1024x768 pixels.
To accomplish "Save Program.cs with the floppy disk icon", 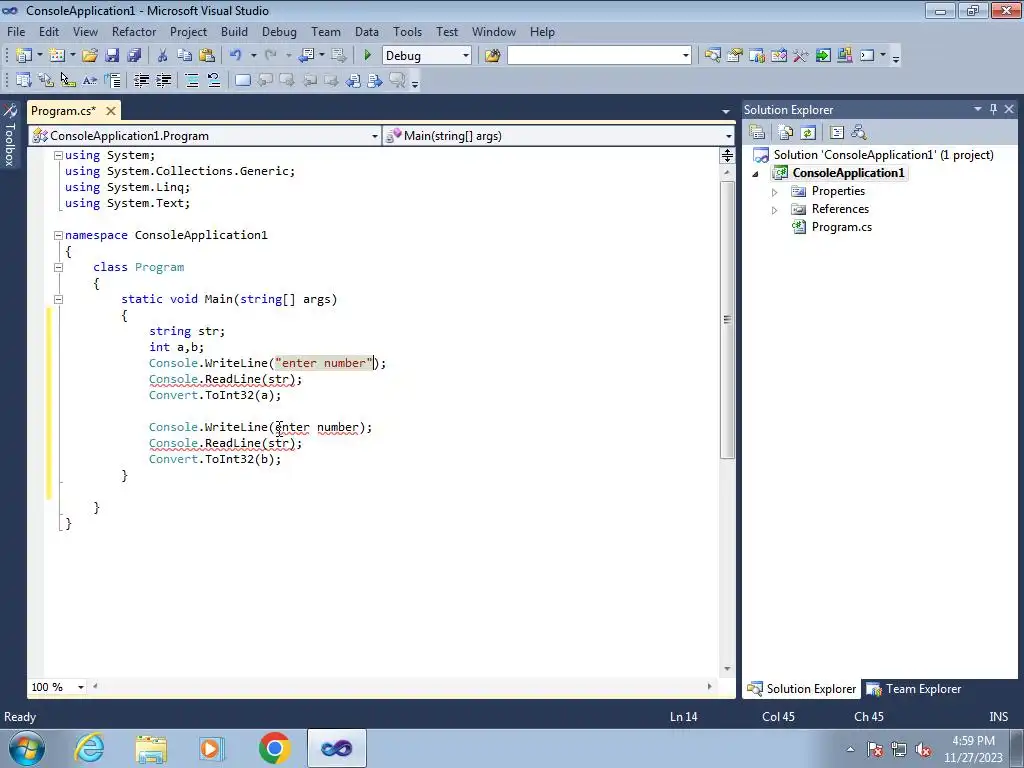I will point(112,56).
